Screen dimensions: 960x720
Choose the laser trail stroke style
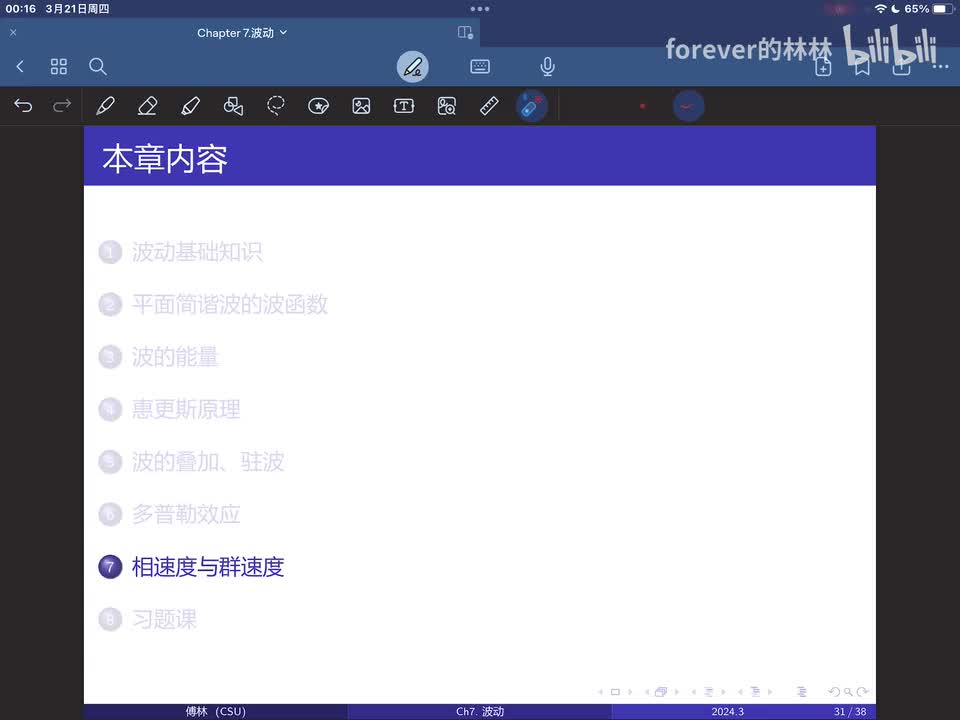click(x=688, y=107)
